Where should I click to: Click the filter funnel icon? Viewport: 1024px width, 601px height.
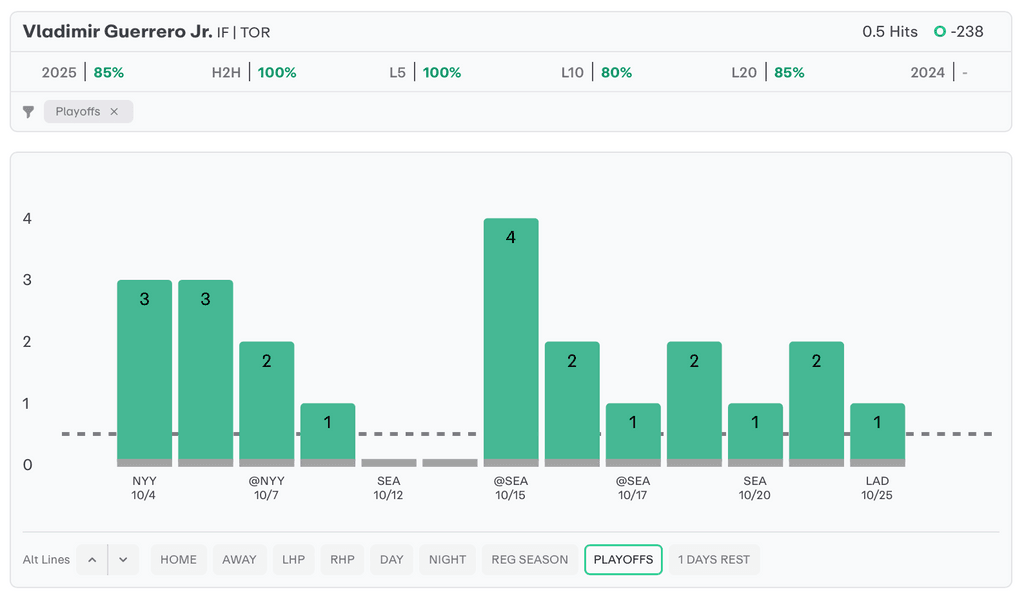click(29, 112)
